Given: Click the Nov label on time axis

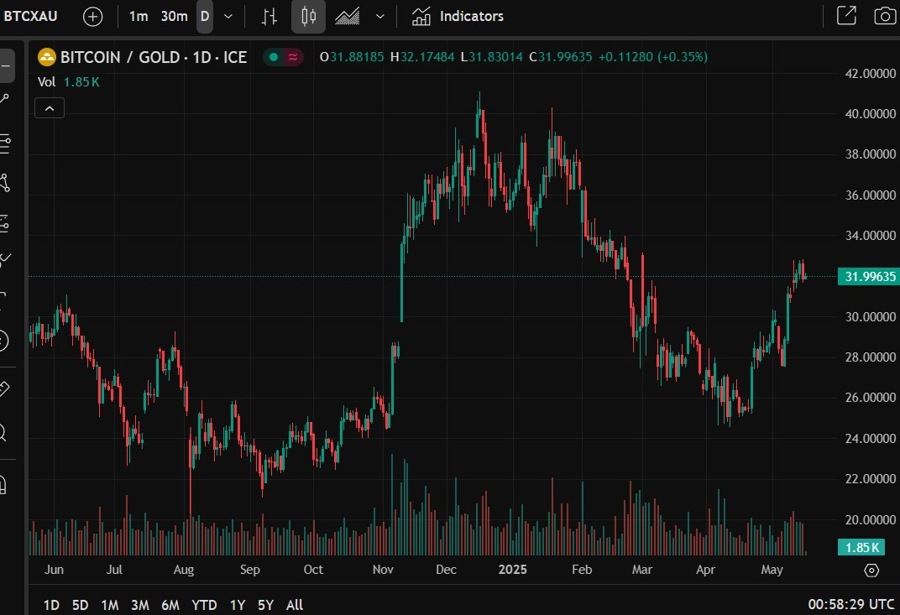Looking at the screenshot, I should (383, 570).
